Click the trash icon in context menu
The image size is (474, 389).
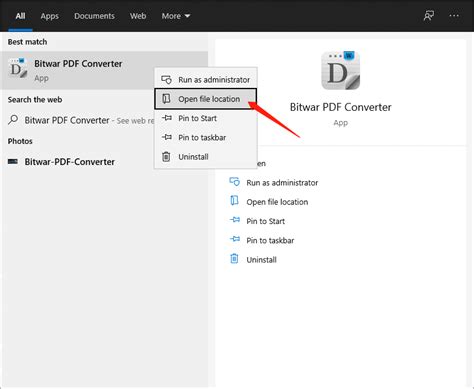click(x=166, y=156)
